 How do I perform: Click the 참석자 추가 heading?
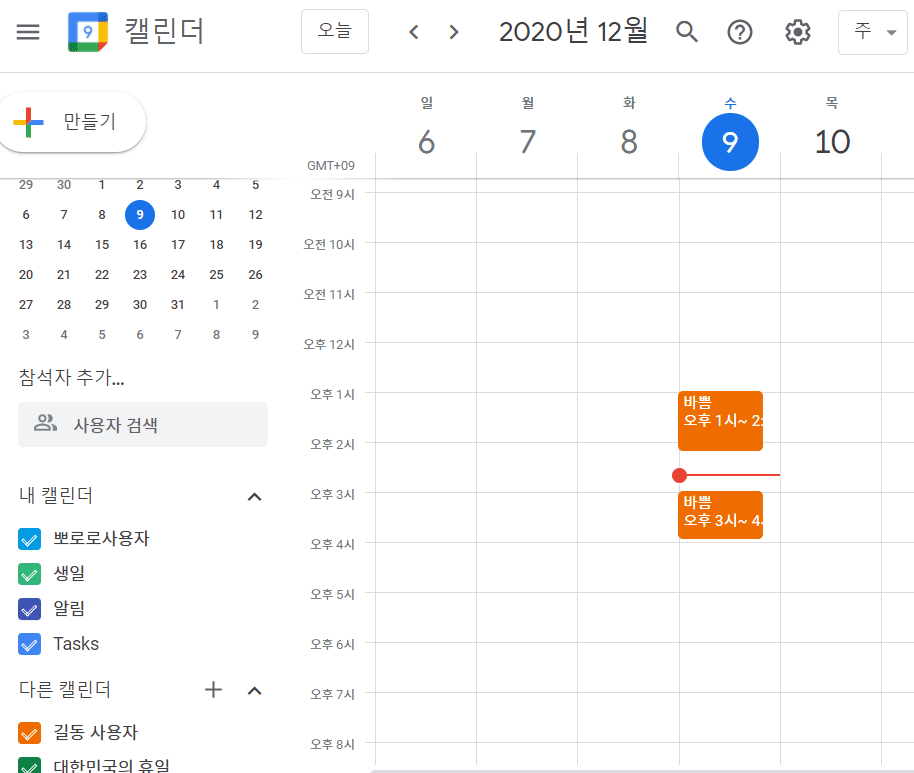coord(71,377)
